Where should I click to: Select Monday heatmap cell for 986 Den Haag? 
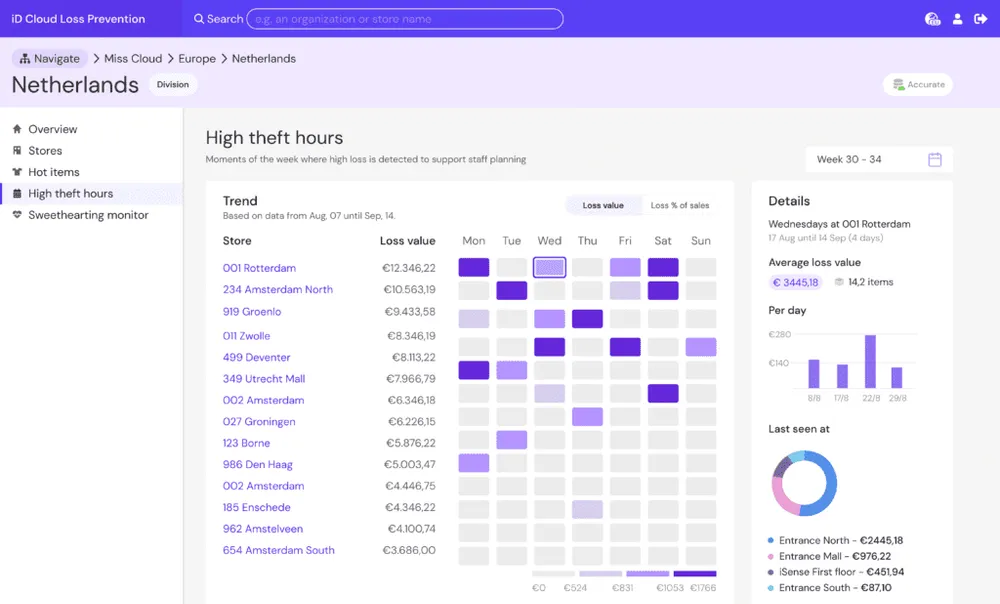tap(474, 462)
